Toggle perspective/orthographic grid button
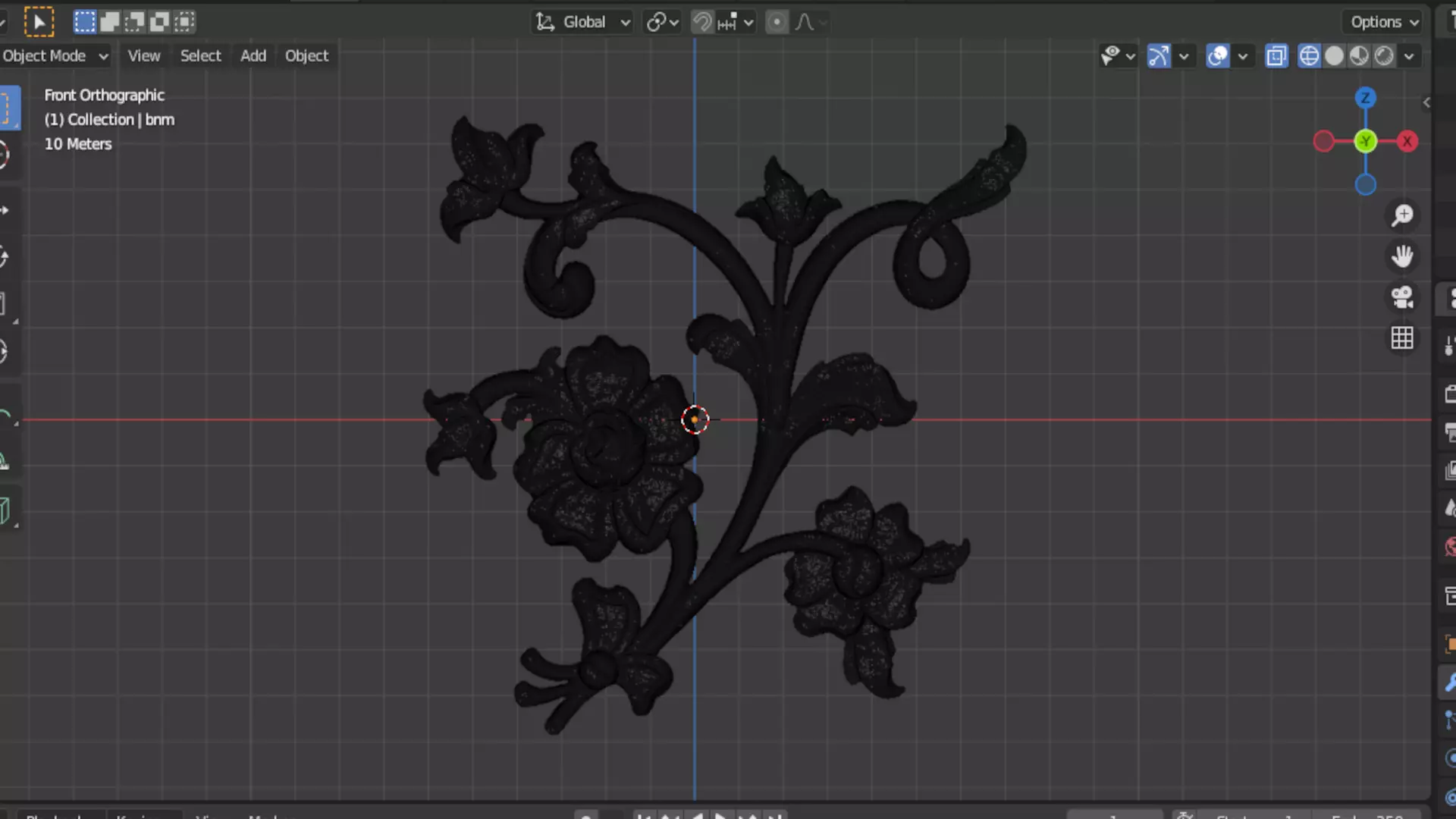Image resolution: width=1456 pixels, height=819 pixels. tap(1402, 338)
